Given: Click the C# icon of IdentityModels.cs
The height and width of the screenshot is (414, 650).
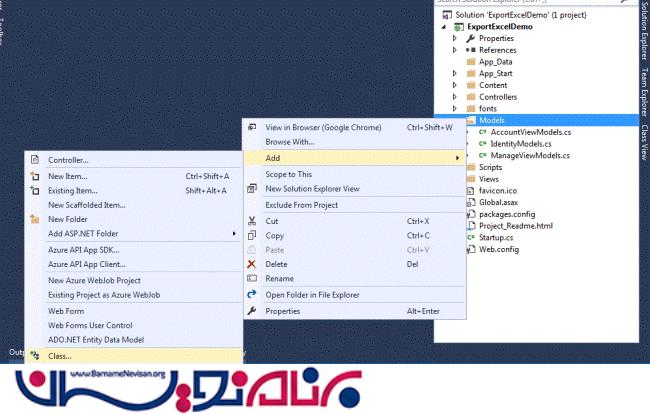Looking at the screenshot, I should [483, 143].
